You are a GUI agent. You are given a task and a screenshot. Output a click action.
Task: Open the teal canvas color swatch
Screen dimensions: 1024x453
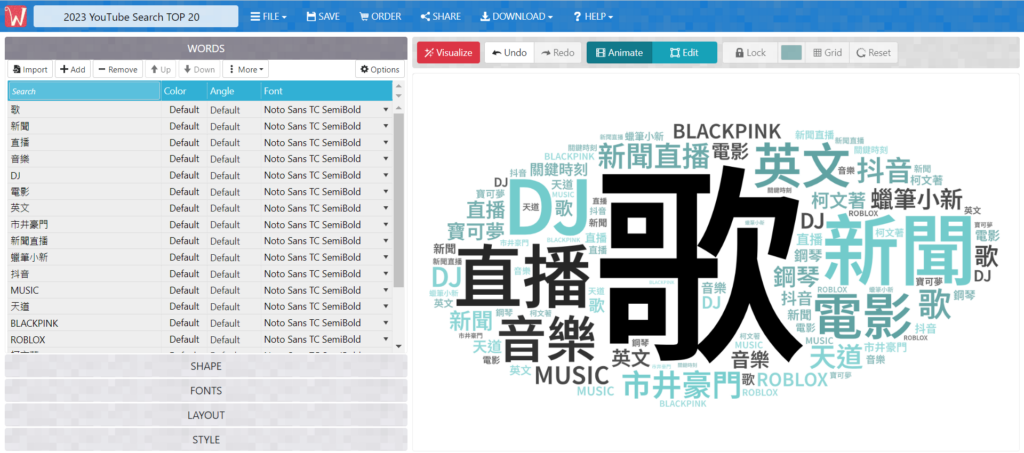[791, 53]
